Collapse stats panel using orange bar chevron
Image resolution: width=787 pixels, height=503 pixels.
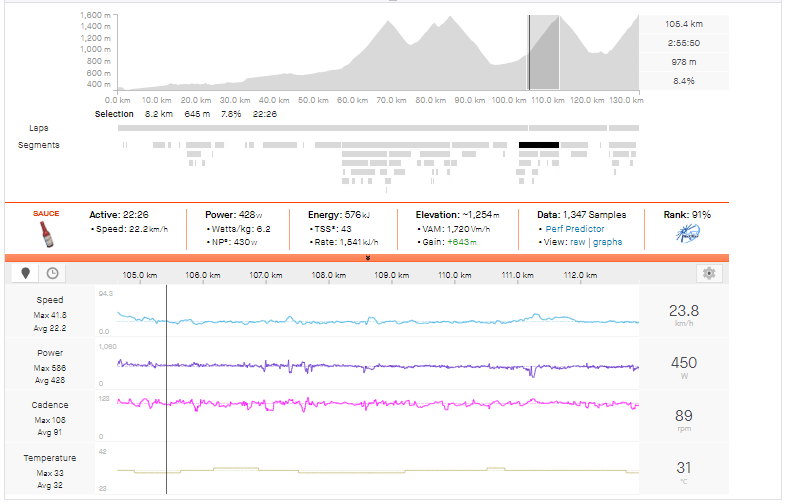tap(368, 257)
